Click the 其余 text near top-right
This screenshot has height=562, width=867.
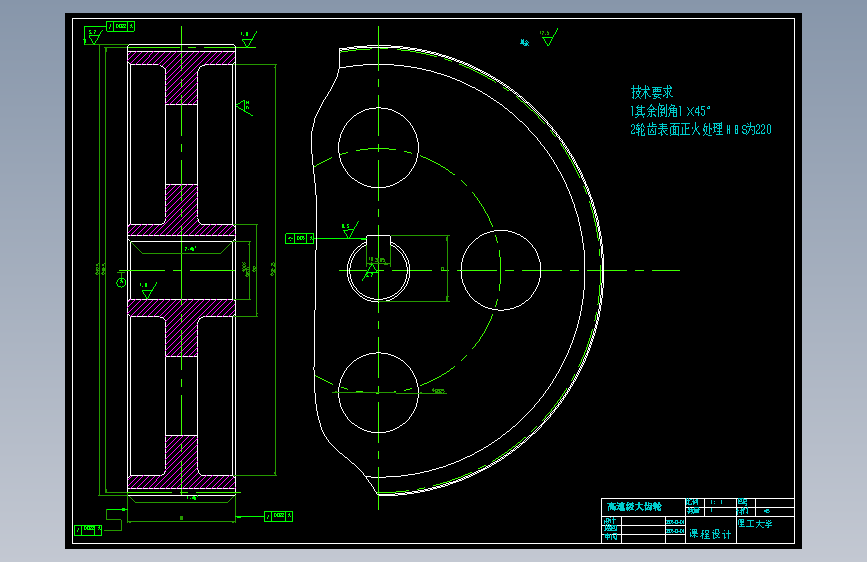click(524, 42)
